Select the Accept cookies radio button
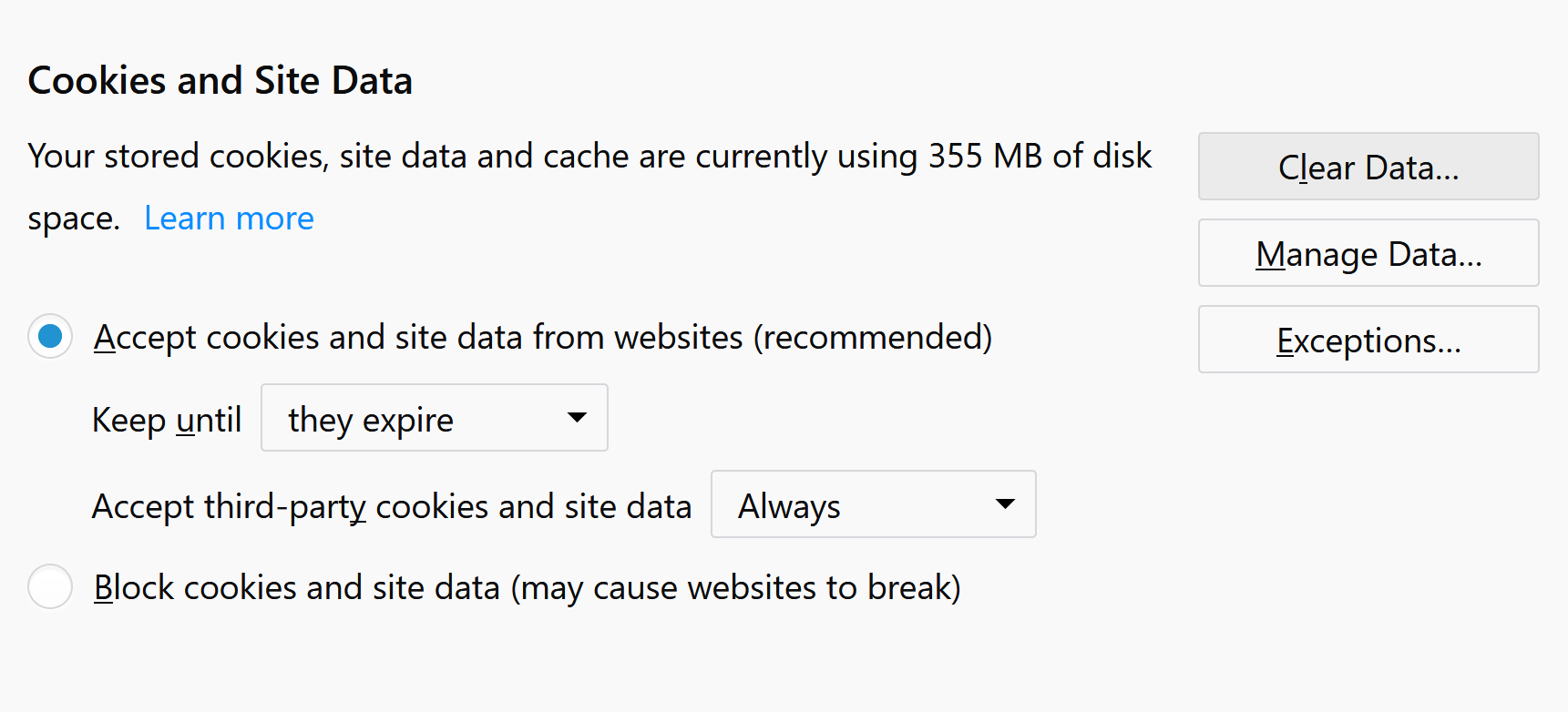The image size is (1568, 712). tap(50, 337)
